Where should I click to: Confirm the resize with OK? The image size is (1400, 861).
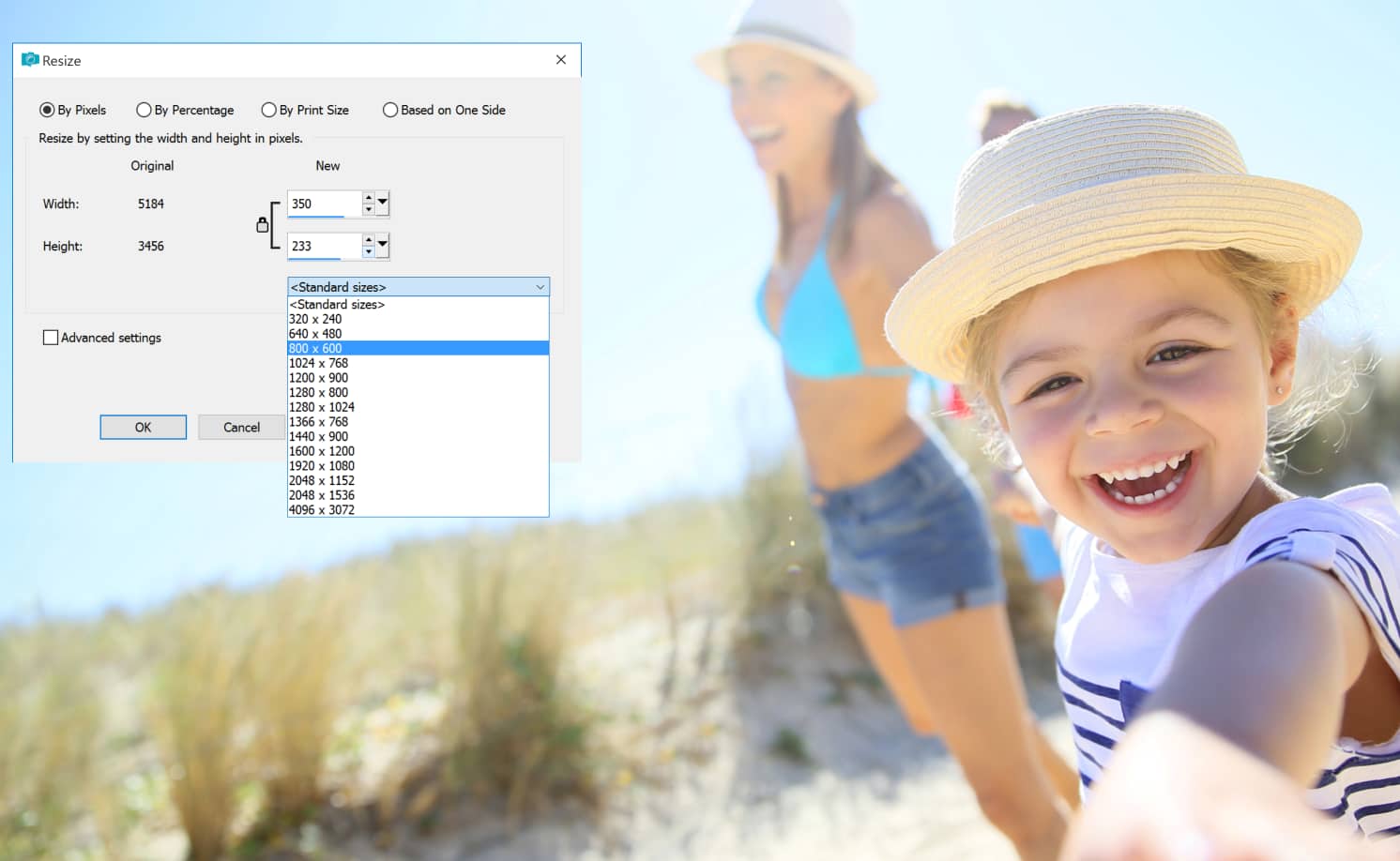point(143,427)
